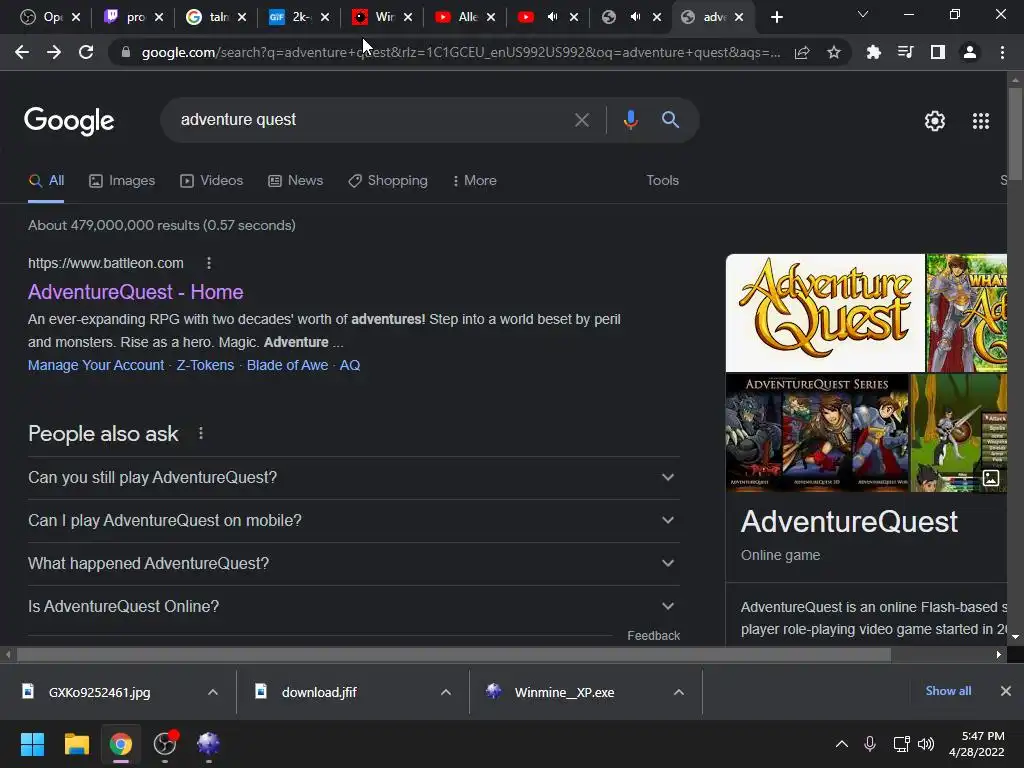Image resolution: width=1024 pixels, height=768 pixels.
Task: Switch to the Shopping tab
Action: [x=388, y=181]
